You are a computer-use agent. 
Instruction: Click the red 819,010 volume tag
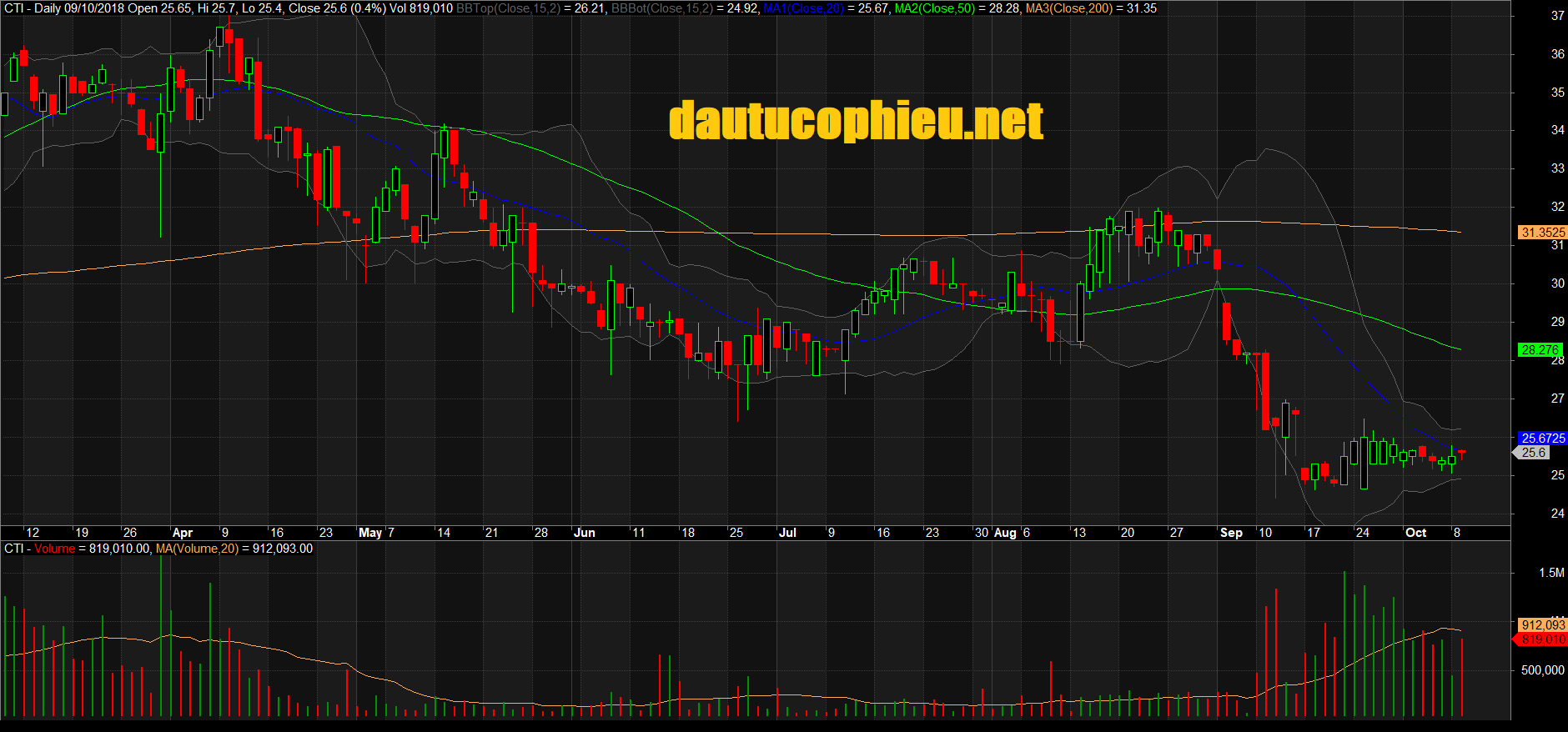(1542, 639)
